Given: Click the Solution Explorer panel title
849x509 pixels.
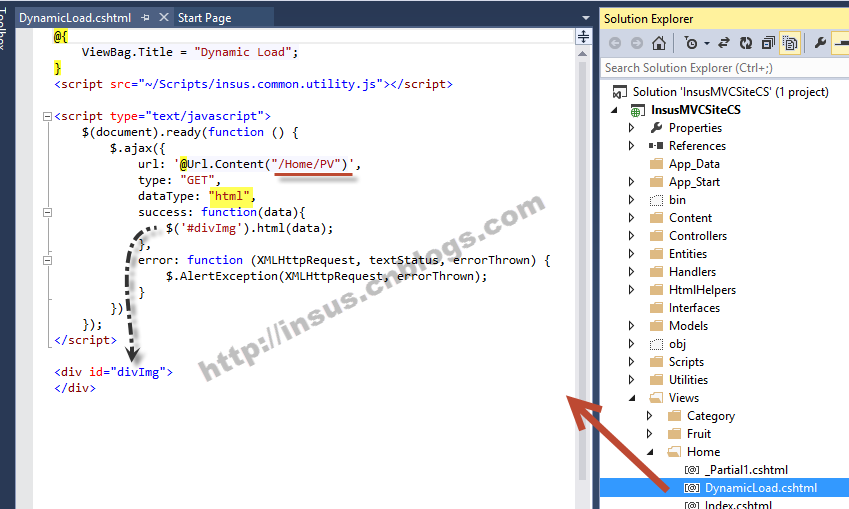Looking at the screenshot, I should 648,18.
